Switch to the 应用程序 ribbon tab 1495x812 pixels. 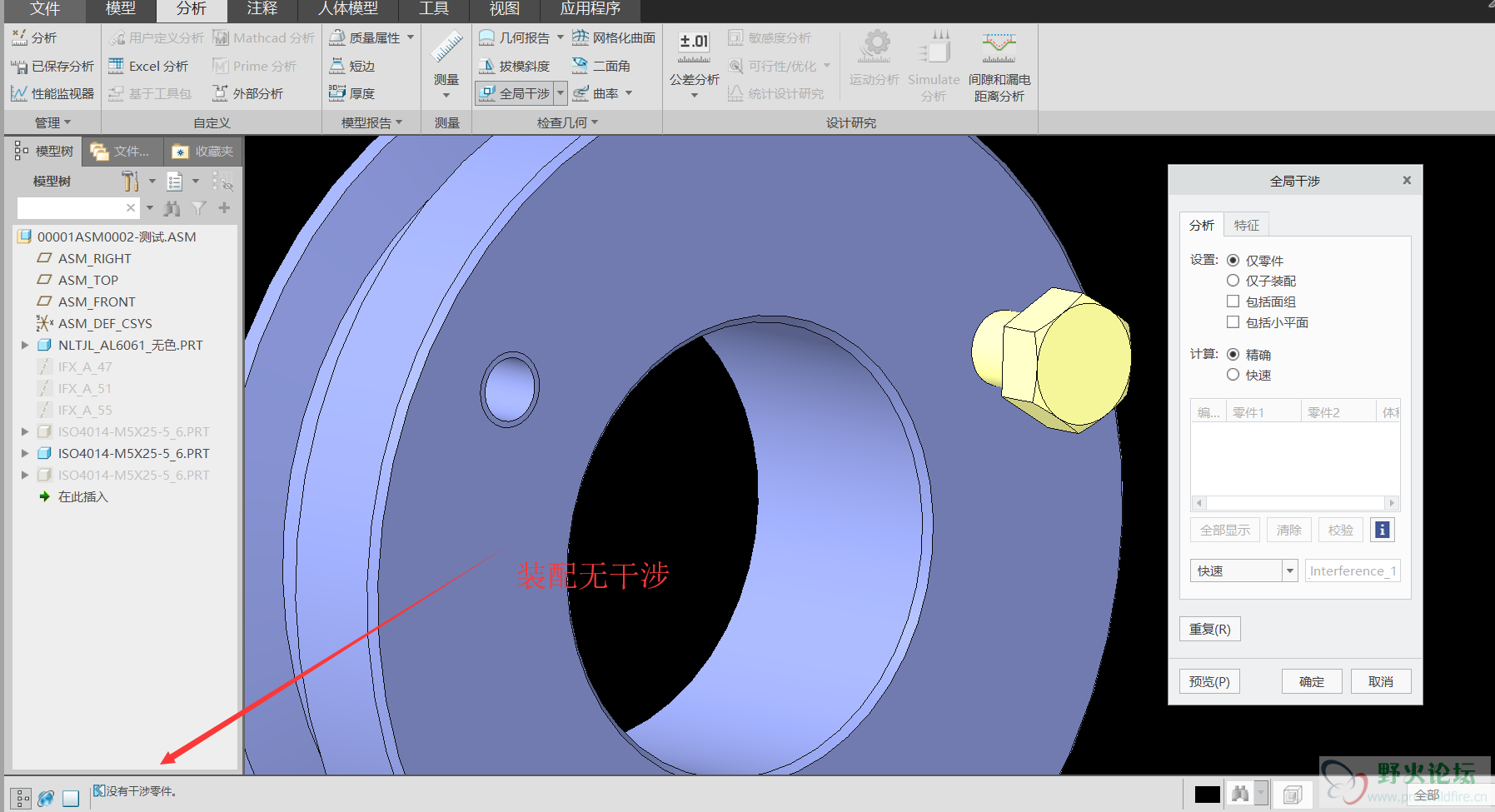591,9
